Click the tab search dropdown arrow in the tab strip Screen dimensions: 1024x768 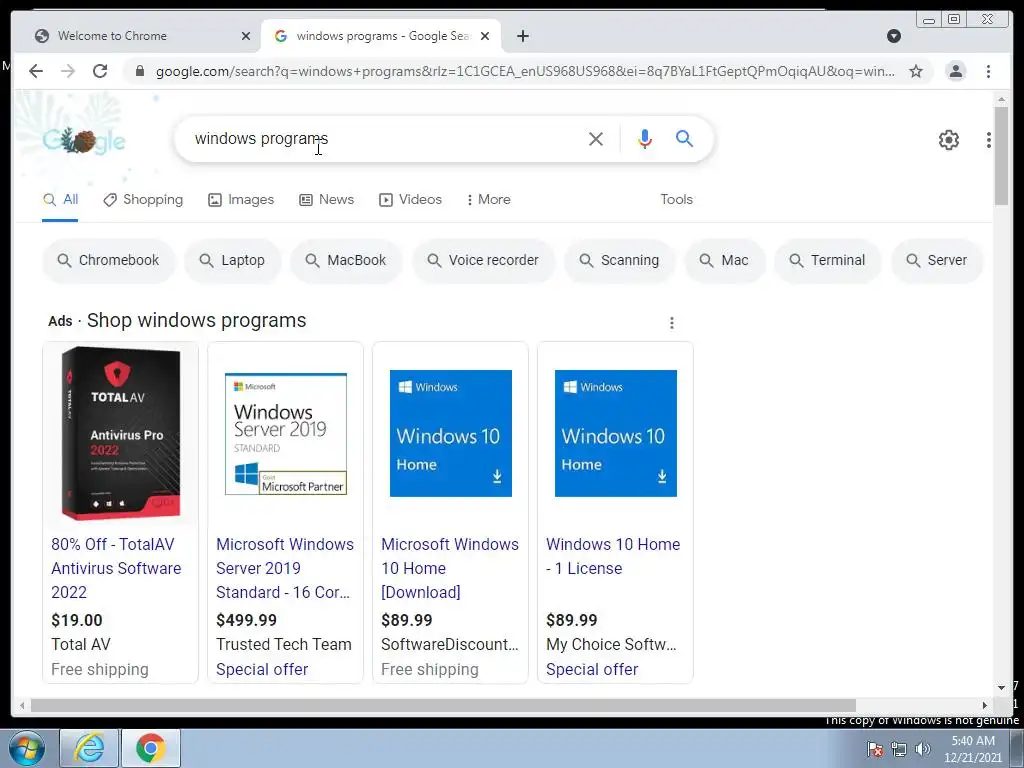tap(894, 36)
